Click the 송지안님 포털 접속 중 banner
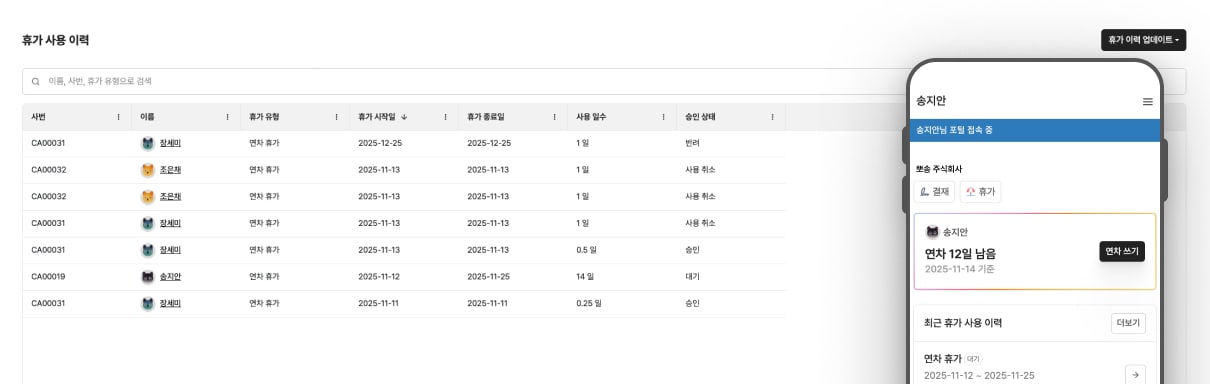This screenshot has width=1210, height=384. (x=1034, y=130)
